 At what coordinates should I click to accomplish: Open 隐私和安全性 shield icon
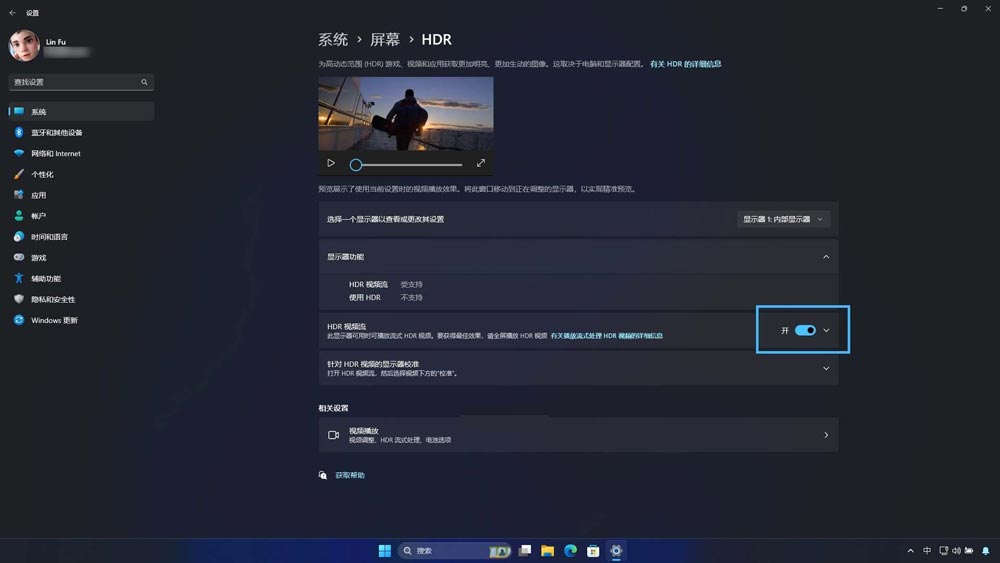[x=18, y=299]
